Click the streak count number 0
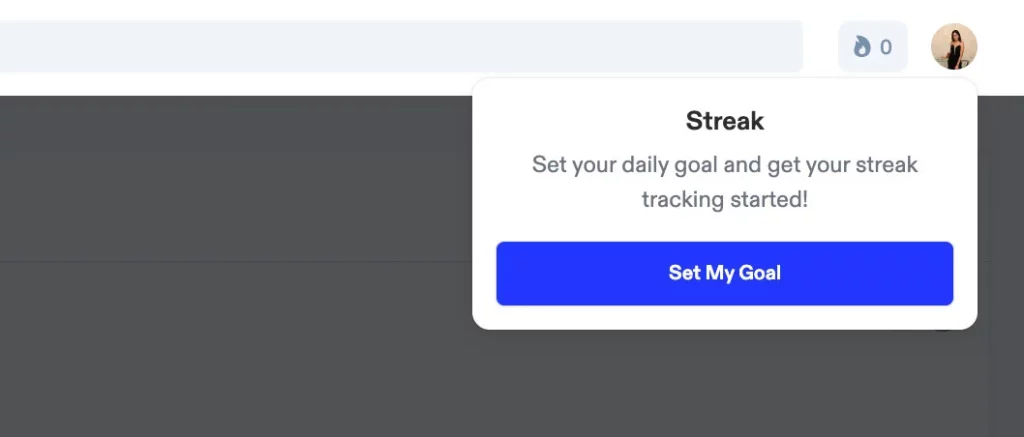 pos(885,47)
